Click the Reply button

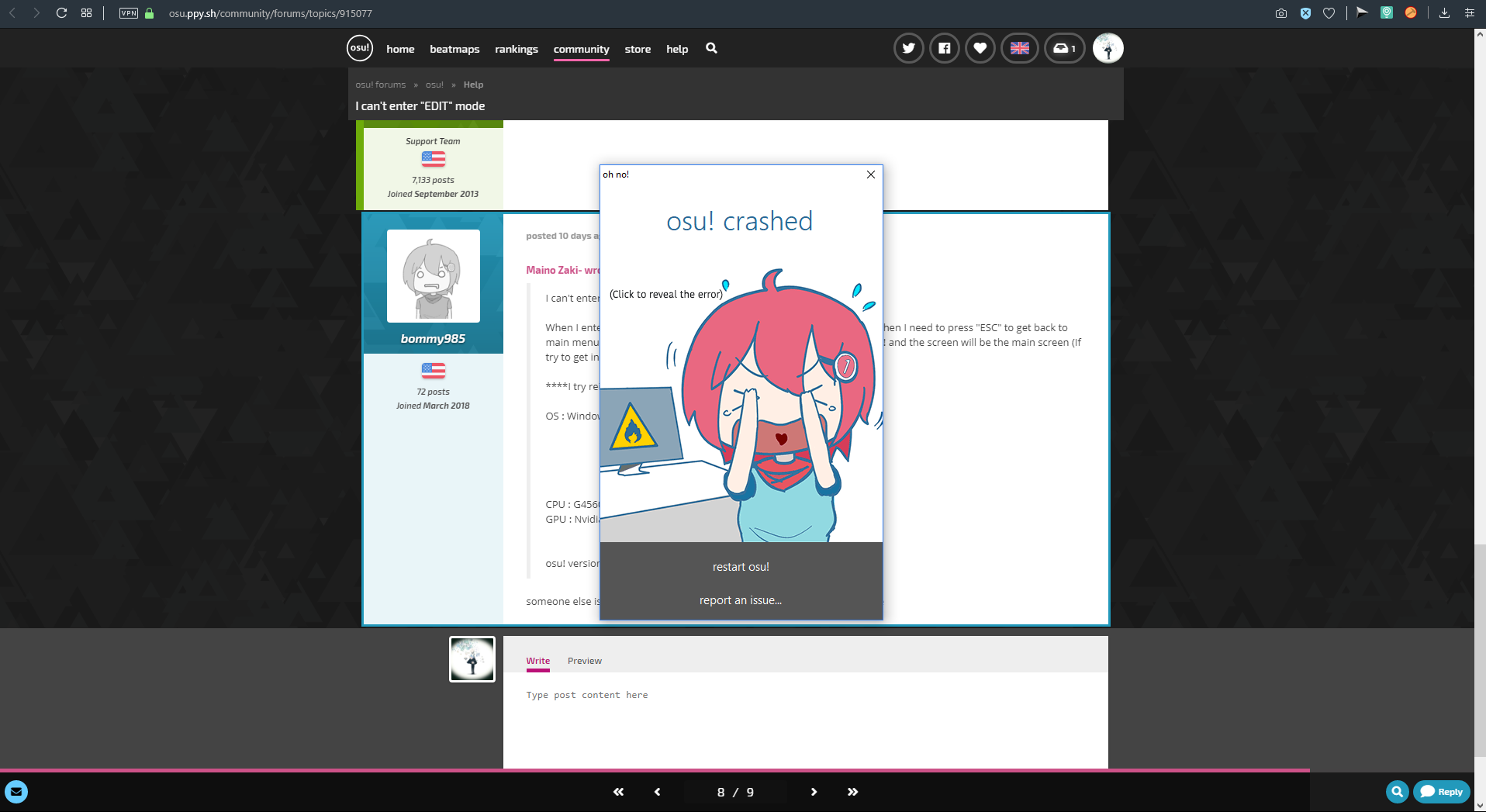pos(1442,792)
